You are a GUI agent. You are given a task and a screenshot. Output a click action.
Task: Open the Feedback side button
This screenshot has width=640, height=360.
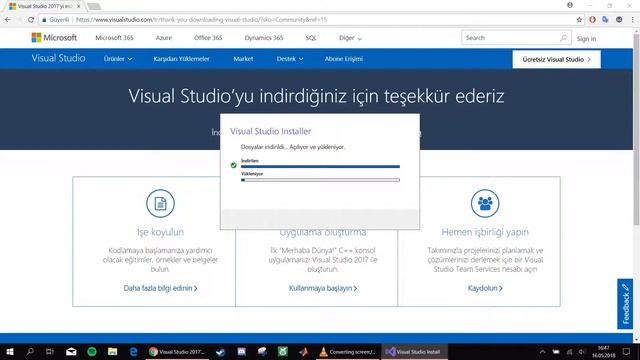(625, 304)
